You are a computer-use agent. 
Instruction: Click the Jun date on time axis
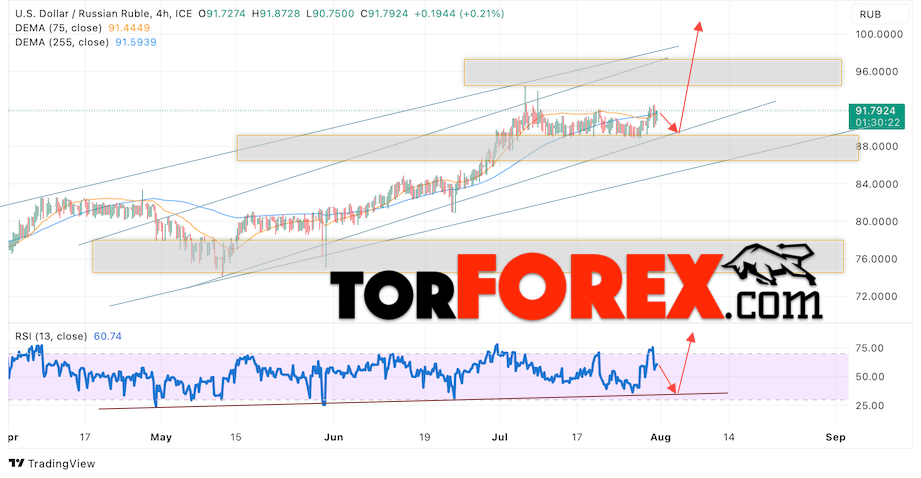[x=334, y=437]
